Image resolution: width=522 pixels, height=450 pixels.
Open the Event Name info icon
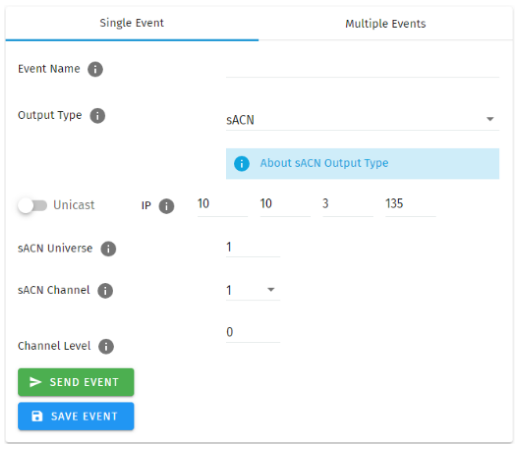coord(95,69)
